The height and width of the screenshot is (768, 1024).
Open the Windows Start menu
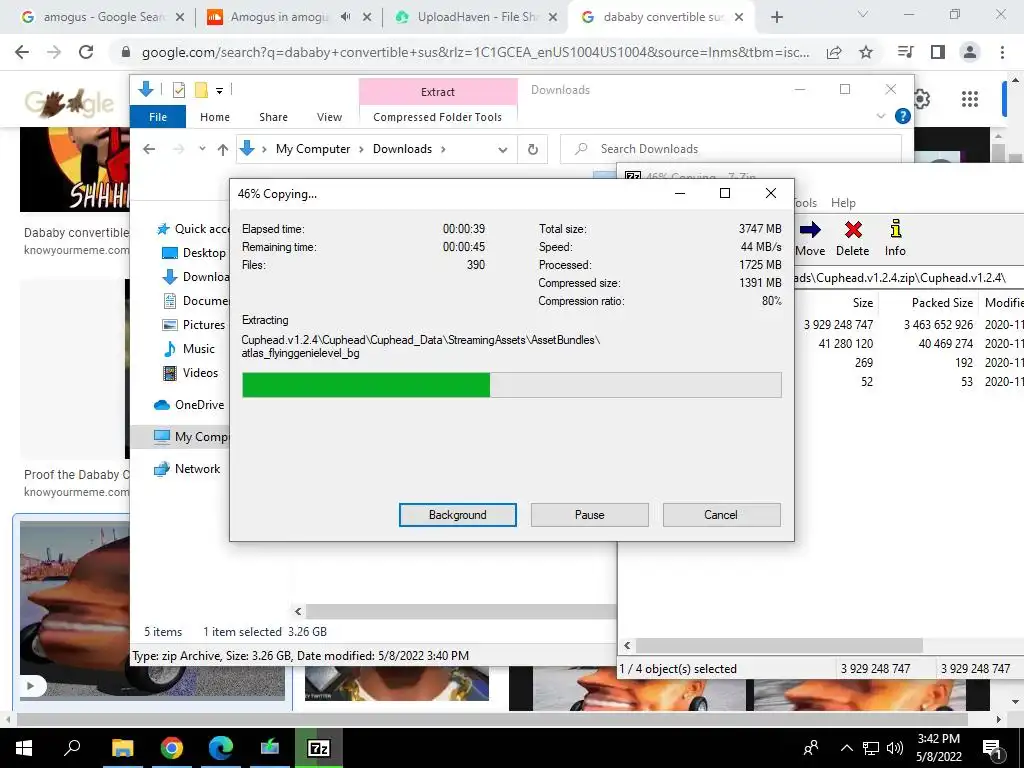coord(24,748)
